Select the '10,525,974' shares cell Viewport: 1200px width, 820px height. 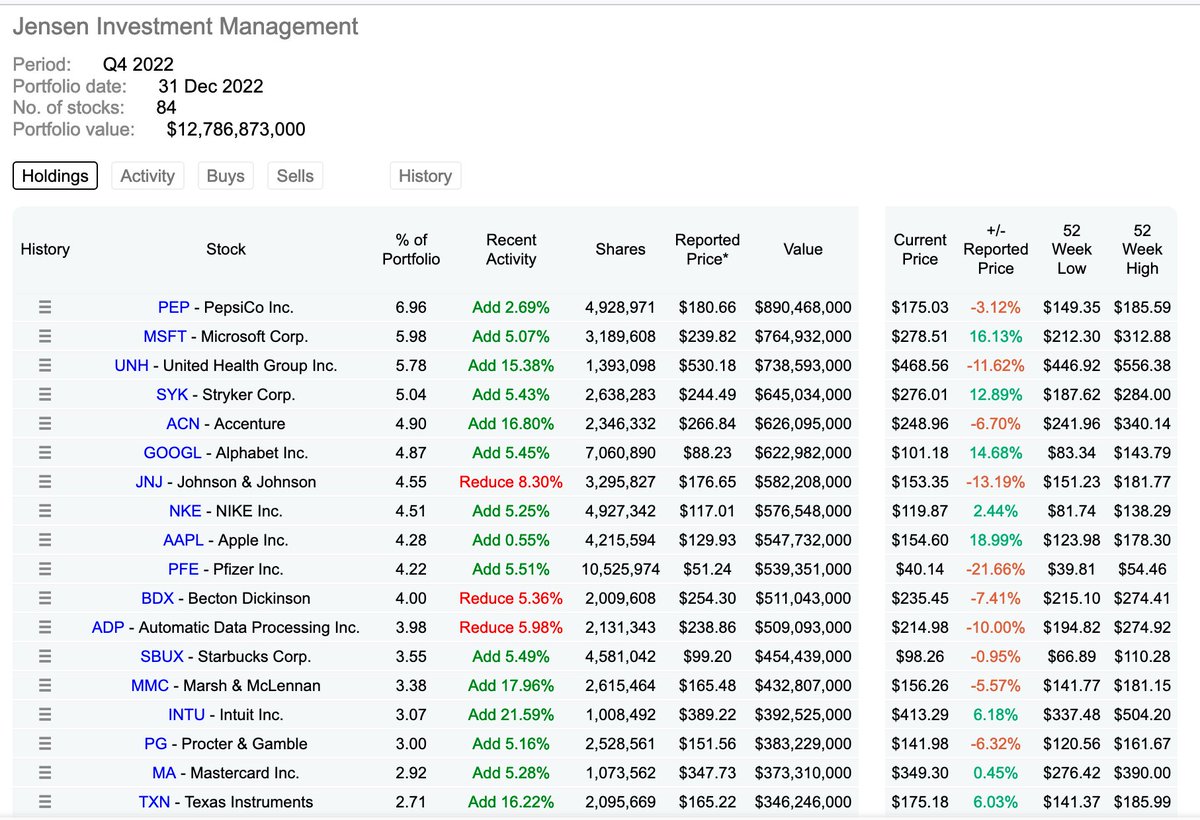point(620,569)
